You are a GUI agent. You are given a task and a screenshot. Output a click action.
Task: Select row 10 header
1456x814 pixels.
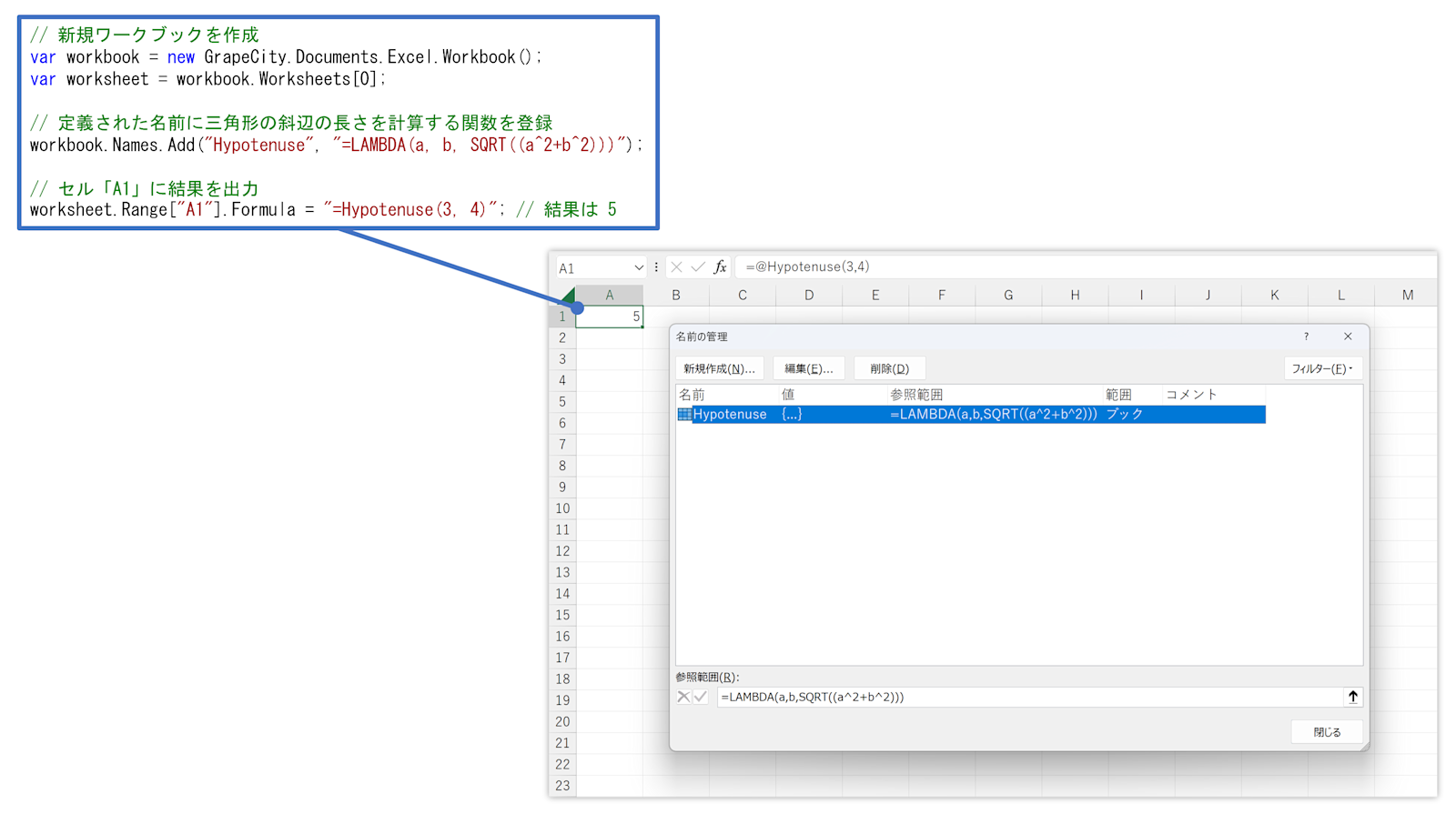pos(562,508)
